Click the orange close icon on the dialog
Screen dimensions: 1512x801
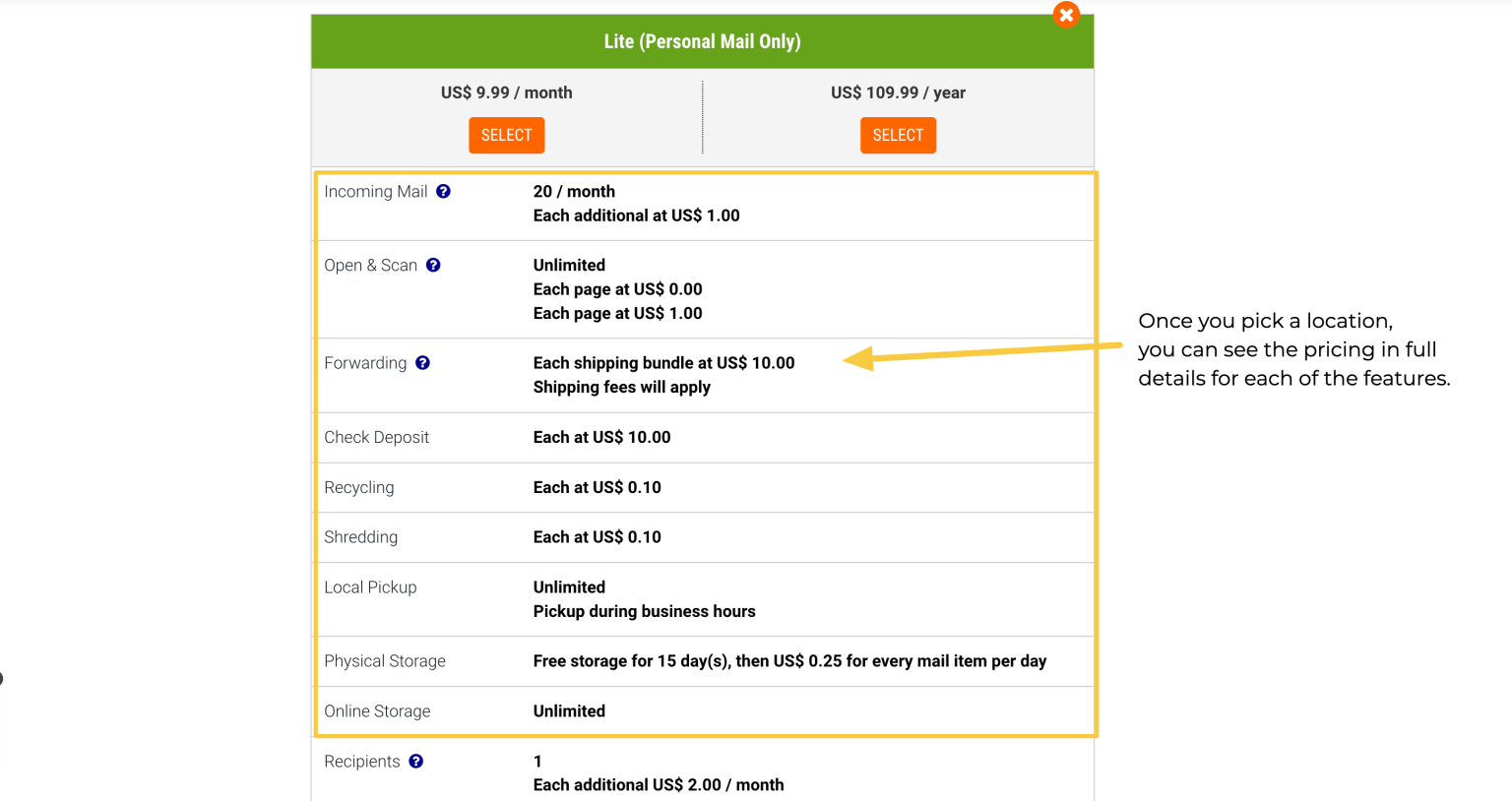(x=1066, y=15)
